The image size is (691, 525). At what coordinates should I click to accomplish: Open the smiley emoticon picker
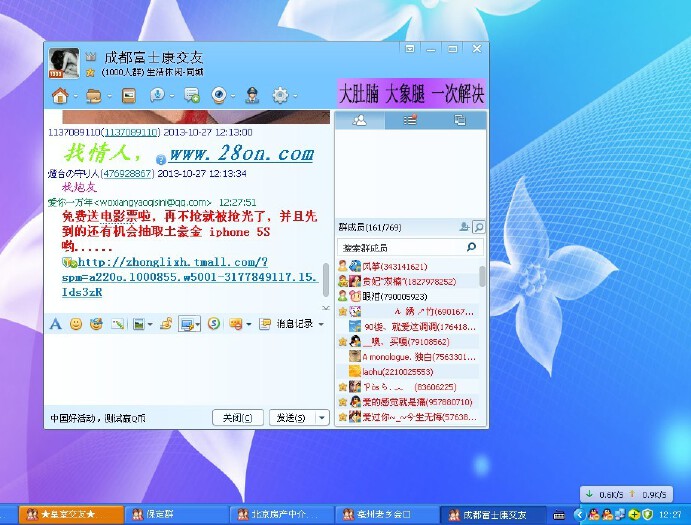pos(76,324)
